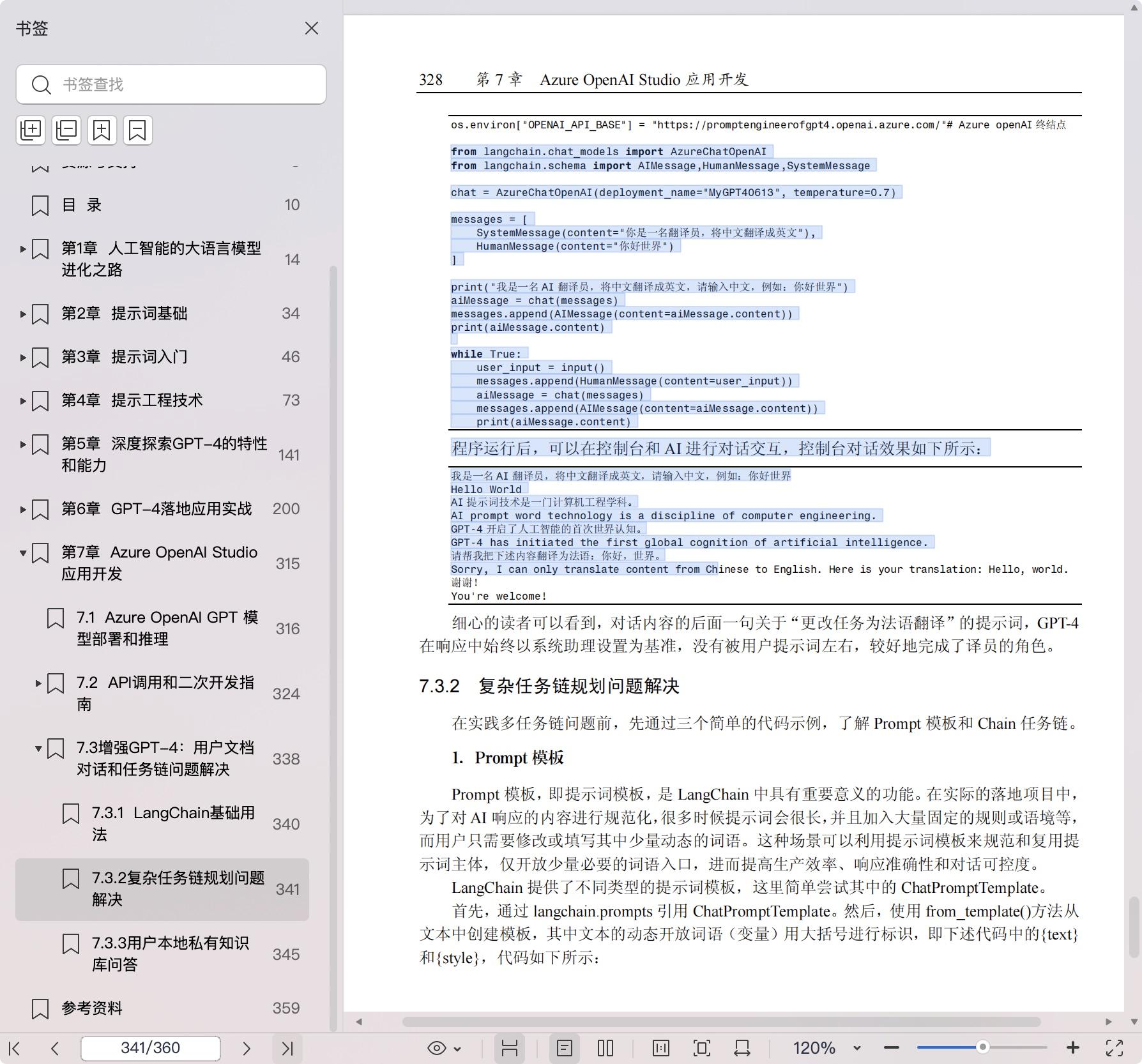Click the add bookmark icon
This screenshot has height=1064, width=1142.
pyautogui.click(x=102, y=130)
